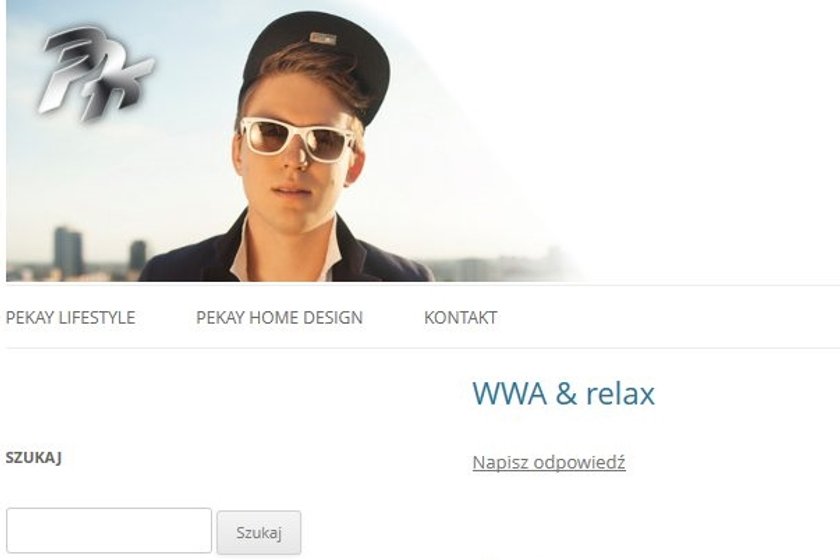Click the silver PK logo
Image resolution: width=840 pixels, height=560 pixels.
[96, 74]
